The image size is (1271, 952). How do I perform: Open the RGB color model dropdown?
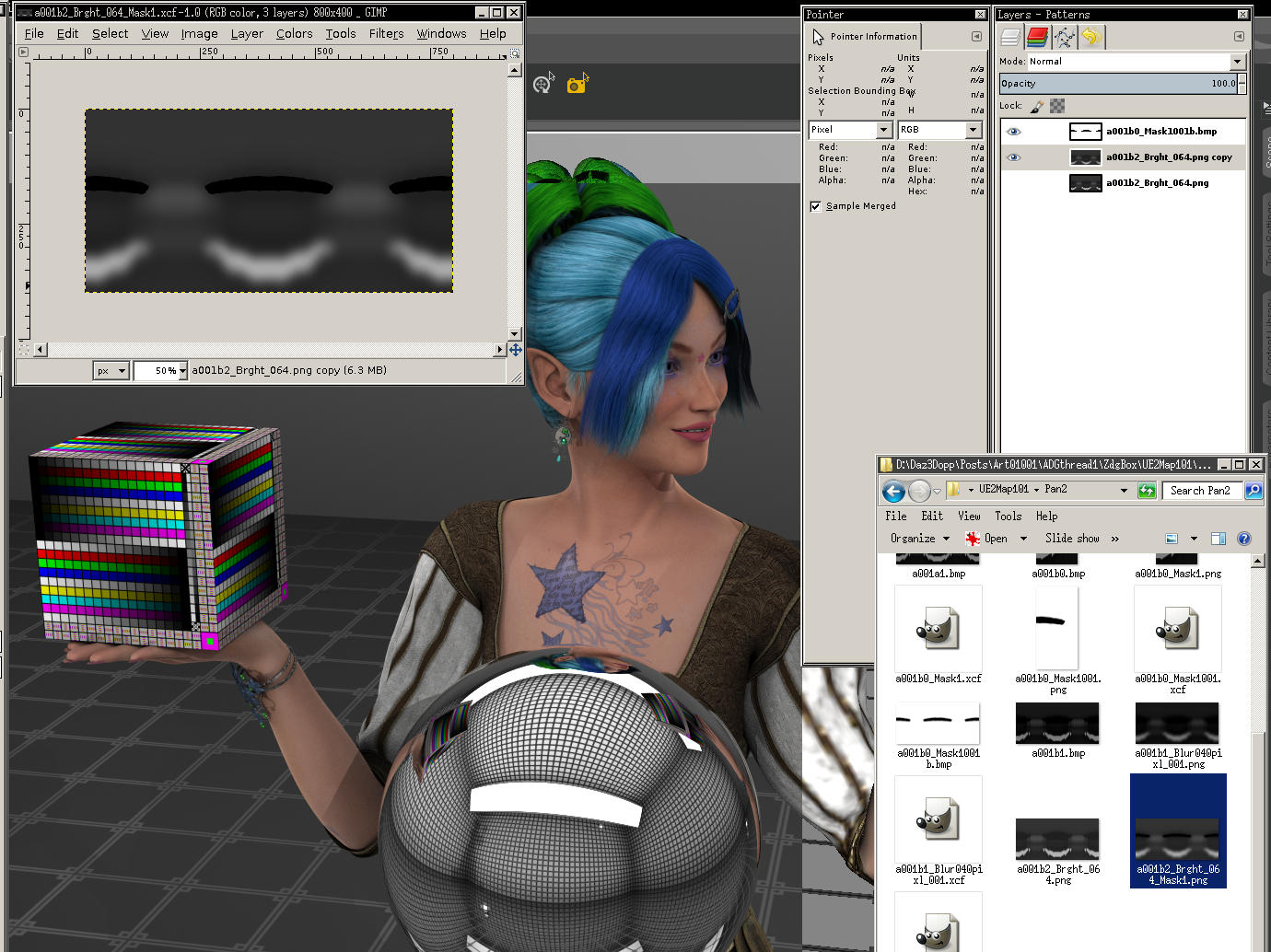(940, 130)
